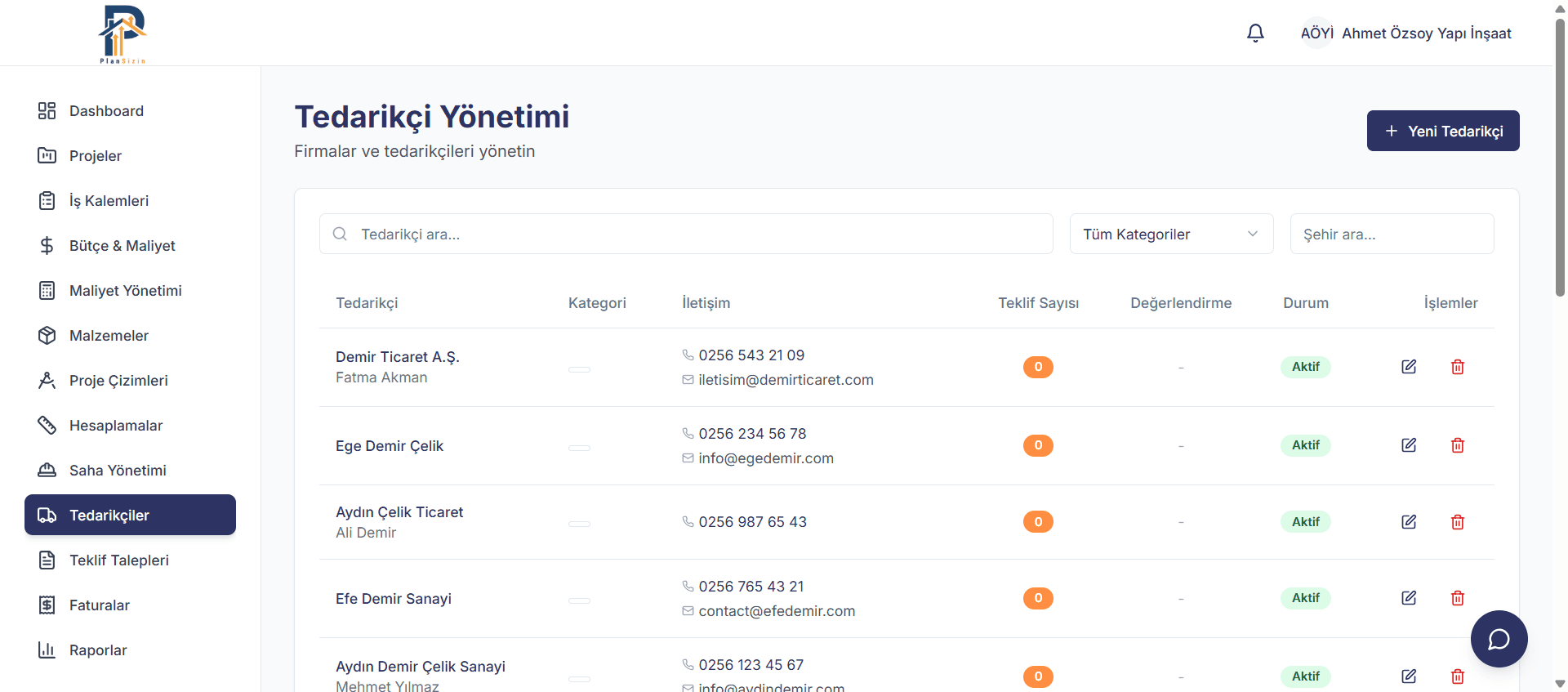
Task: Edit Ege Demir Çelik supplier
Action: point(1409,445)
